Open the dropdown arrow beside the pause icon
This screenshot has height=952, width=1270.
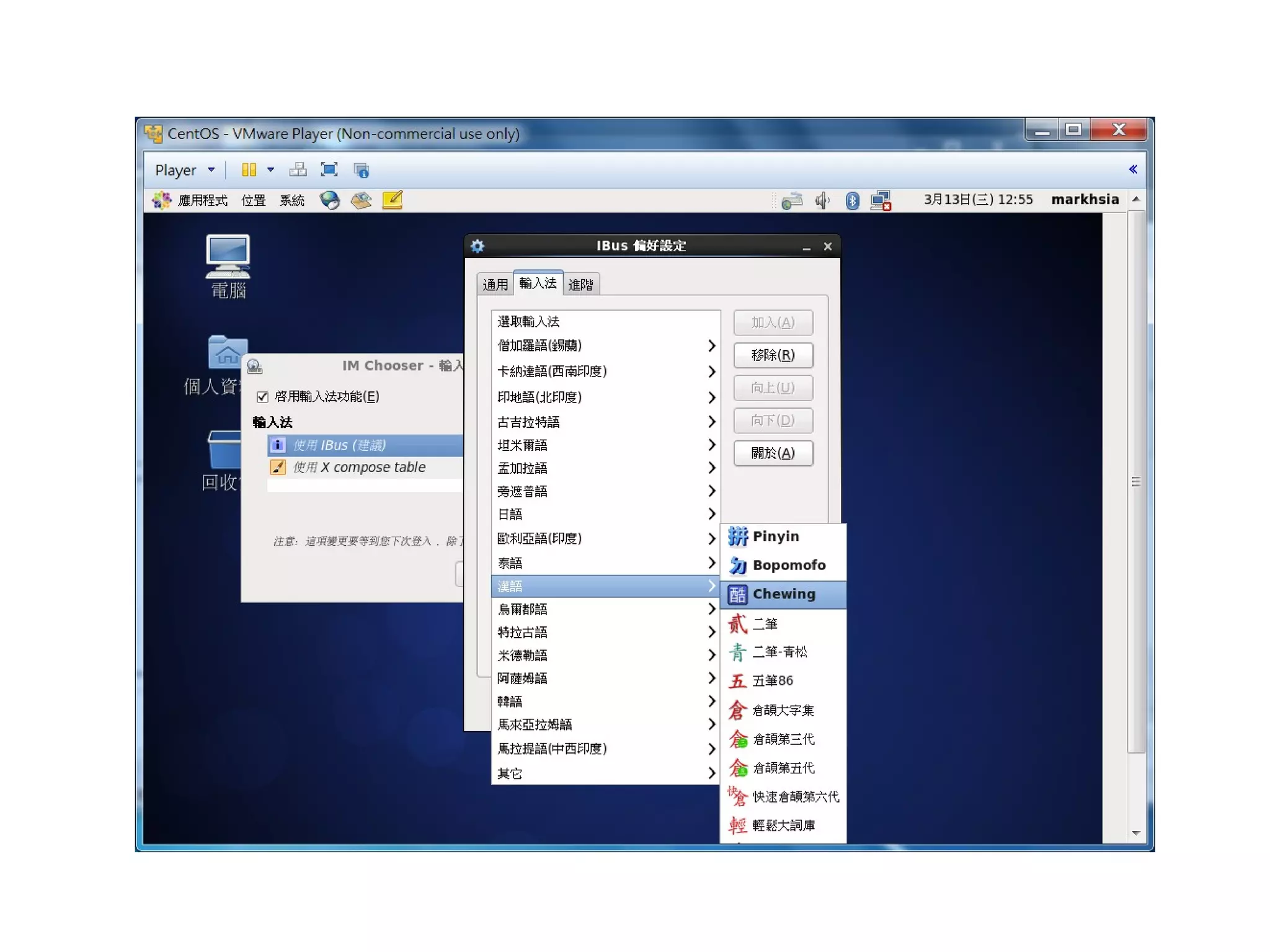tap(270, 170)
